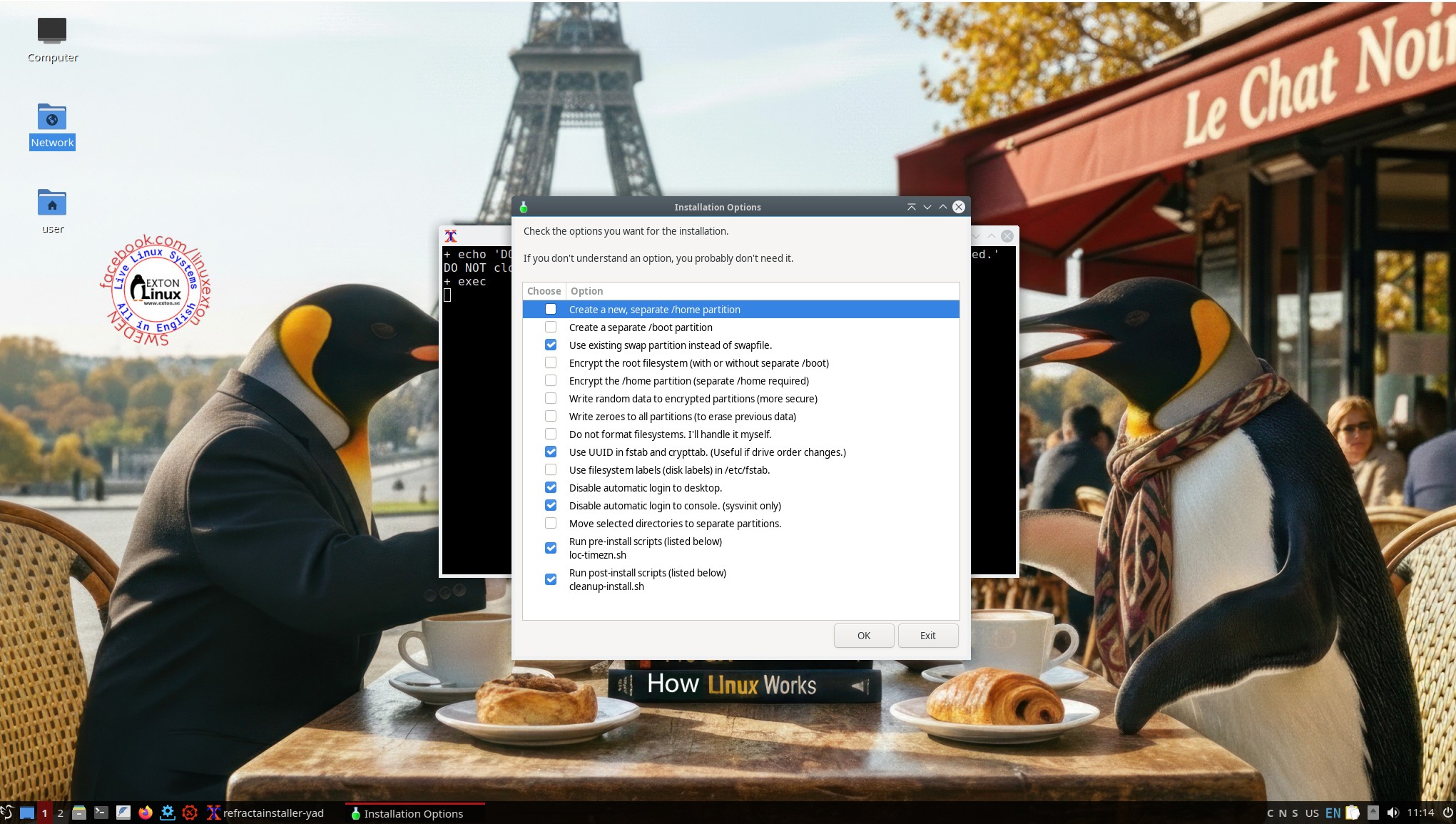Toggle Disable automatic login to desktop

[551, 488]
